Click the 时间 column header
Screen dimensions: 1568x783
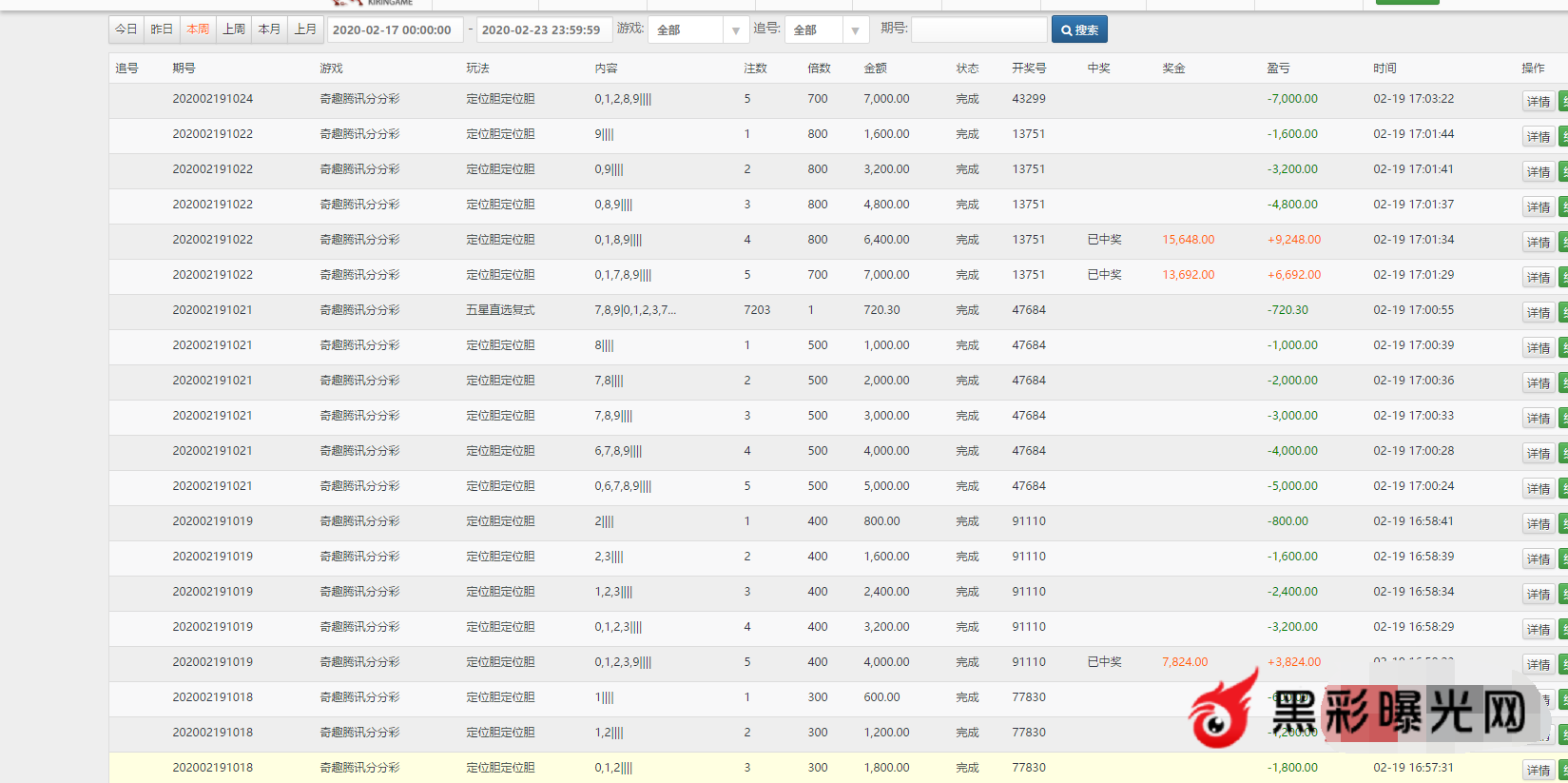pyautogui.click(x=1384, y=69)
